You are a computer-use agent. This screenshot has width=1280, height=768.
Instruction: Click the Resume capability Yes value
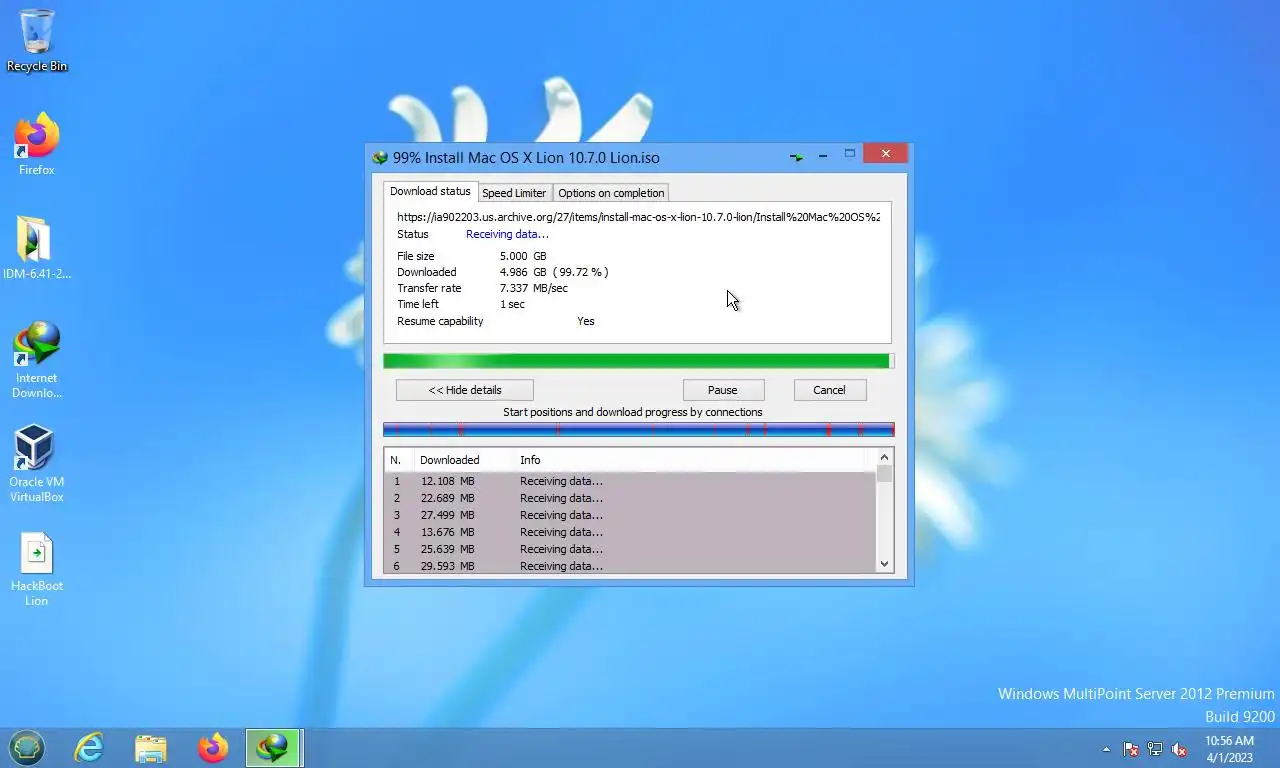[x=586, y=321]
